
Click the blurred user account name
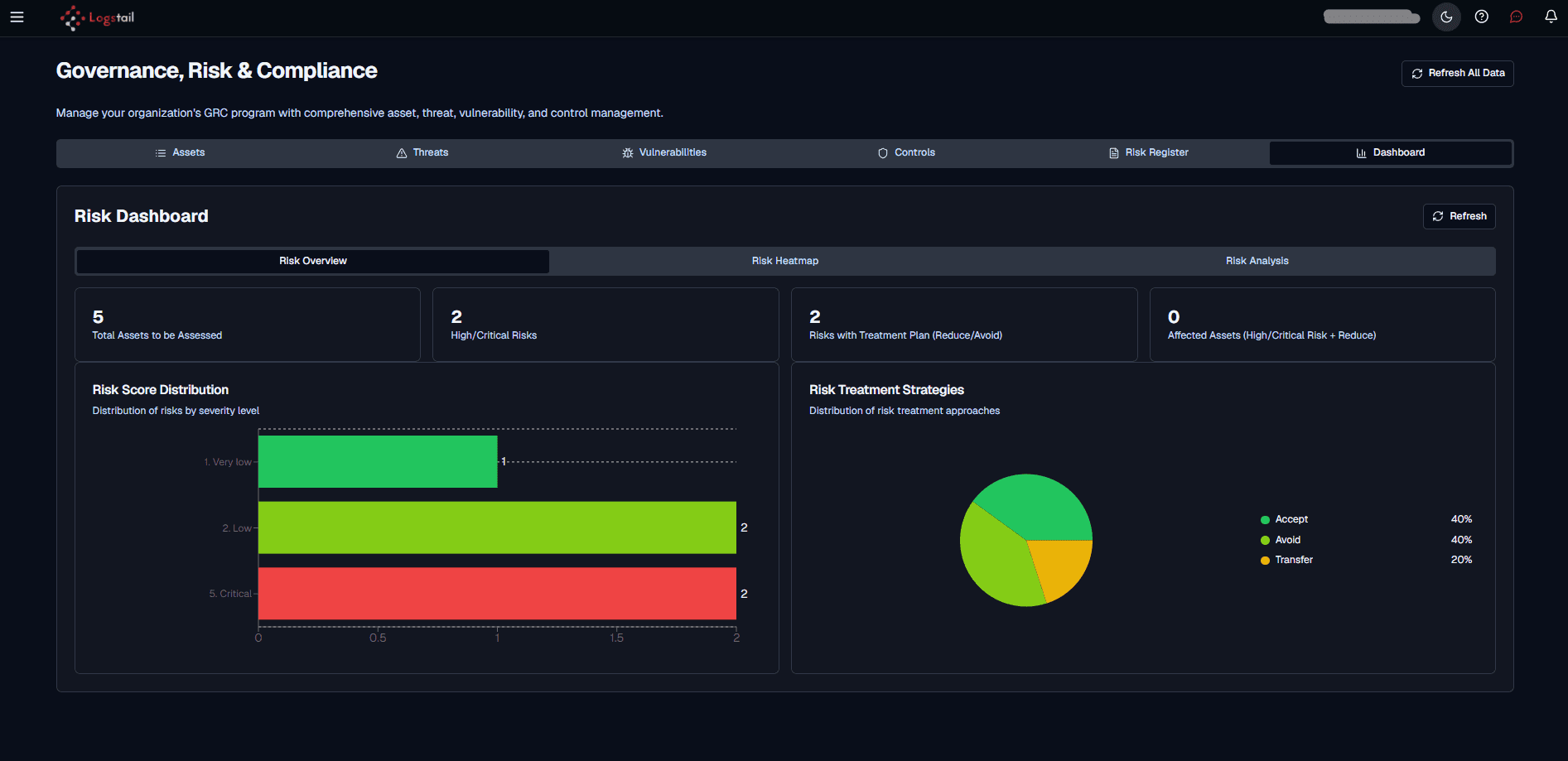(1372, 17)
